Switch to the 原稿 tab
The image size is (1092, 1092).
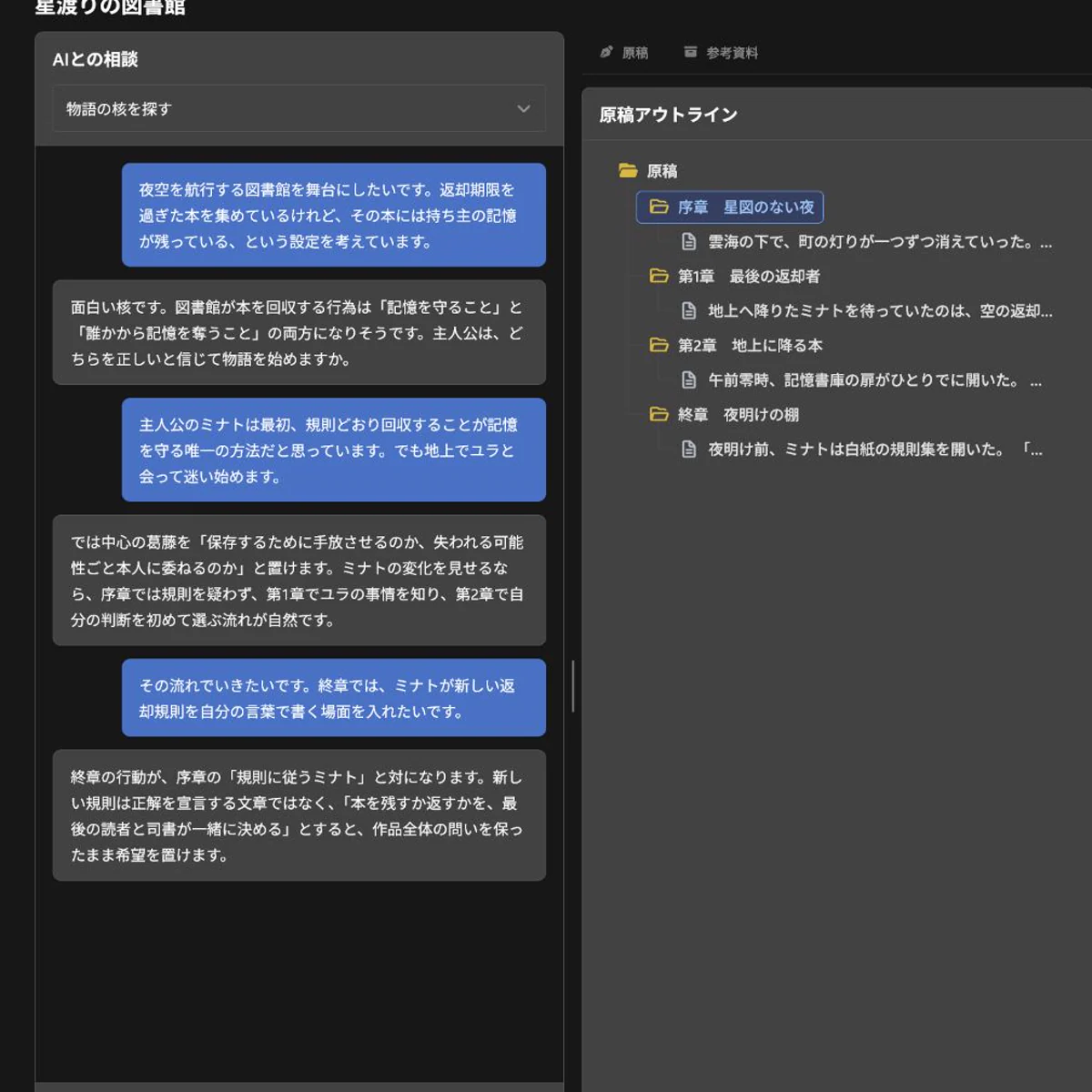click(x=624, y=53)
